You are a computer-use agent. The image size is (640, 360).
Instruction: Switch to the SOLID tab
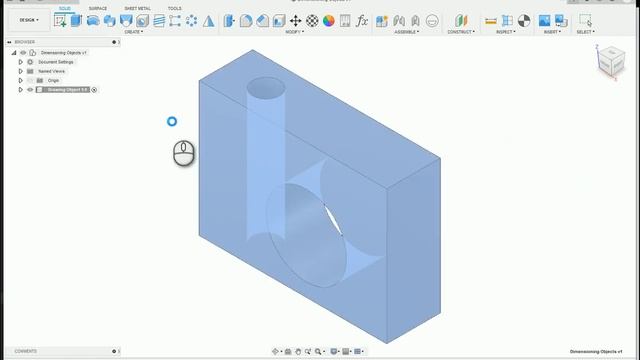[x=65, y=8]
